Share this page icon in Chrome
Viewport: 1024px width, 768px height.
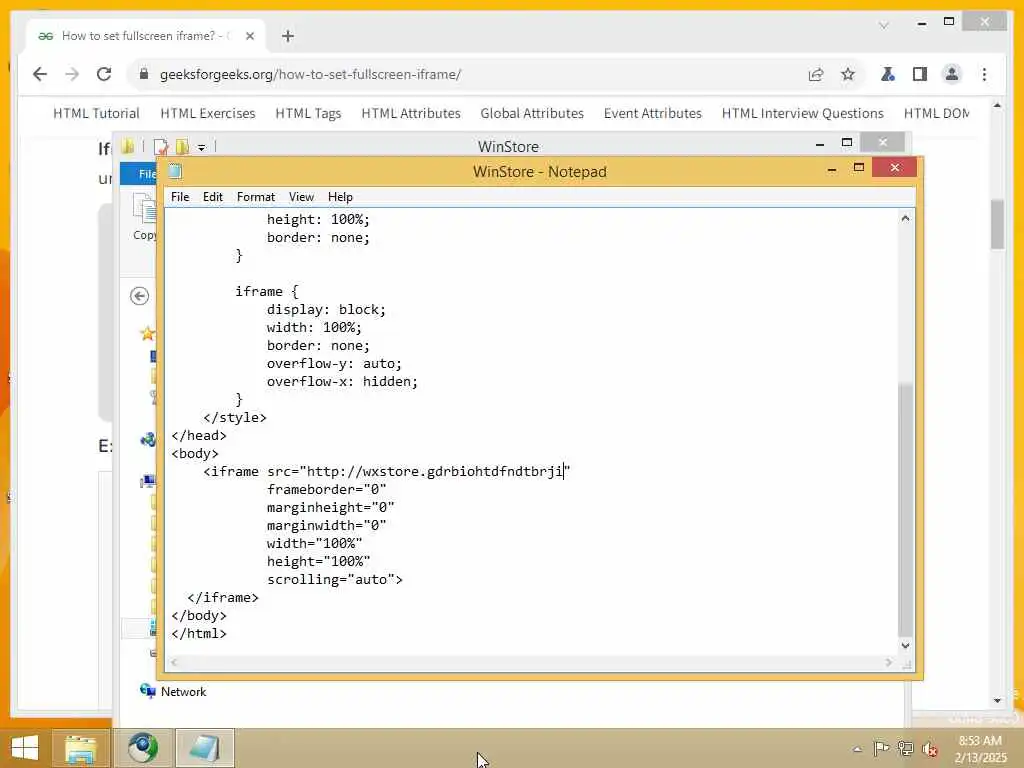pos(816,74)
